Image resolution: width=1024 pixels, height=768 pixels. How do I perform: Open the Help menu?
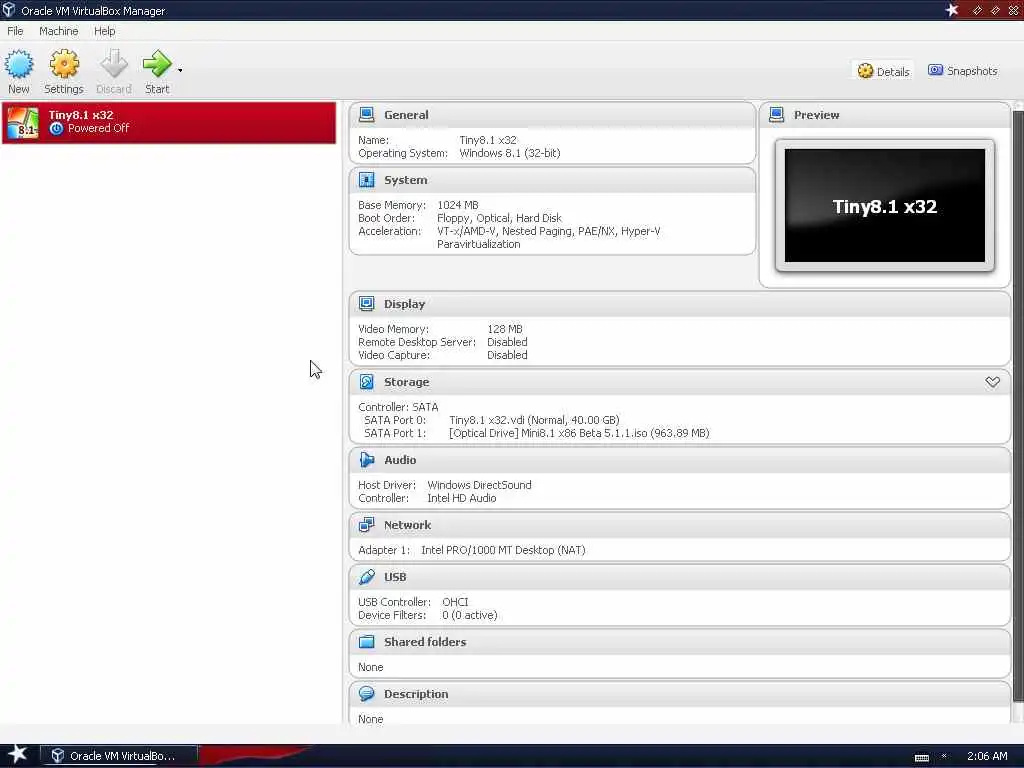[104, 31]
